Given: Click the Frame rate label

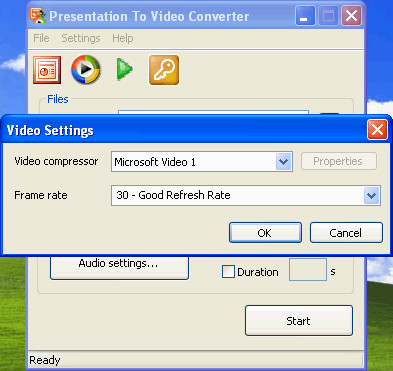Looking at the screenshot, I should [x=41, y=195].
